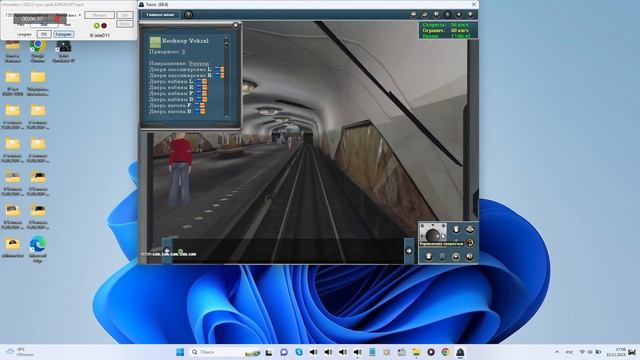Toggle orange button for Дверь кабины R
Screen dimensions: 640x360
(x=204, y=87)
